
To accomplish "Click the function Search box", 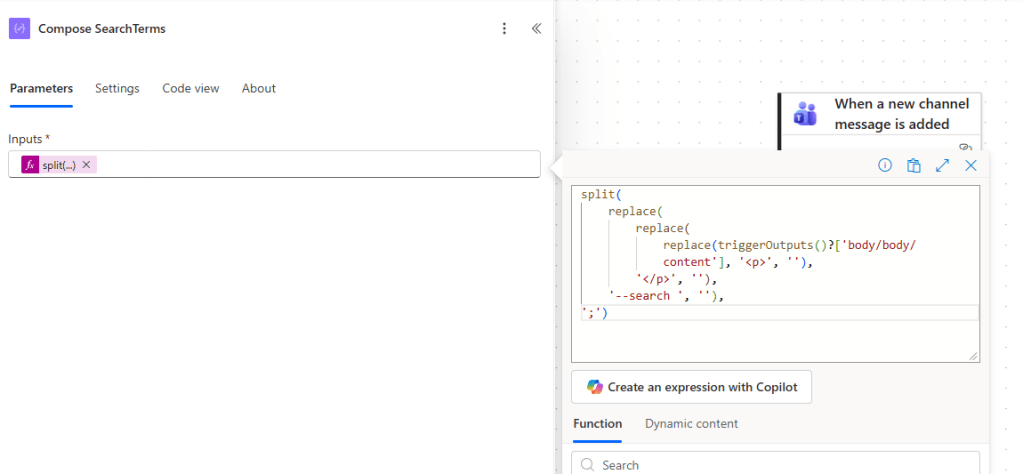I will pos(780,464).
